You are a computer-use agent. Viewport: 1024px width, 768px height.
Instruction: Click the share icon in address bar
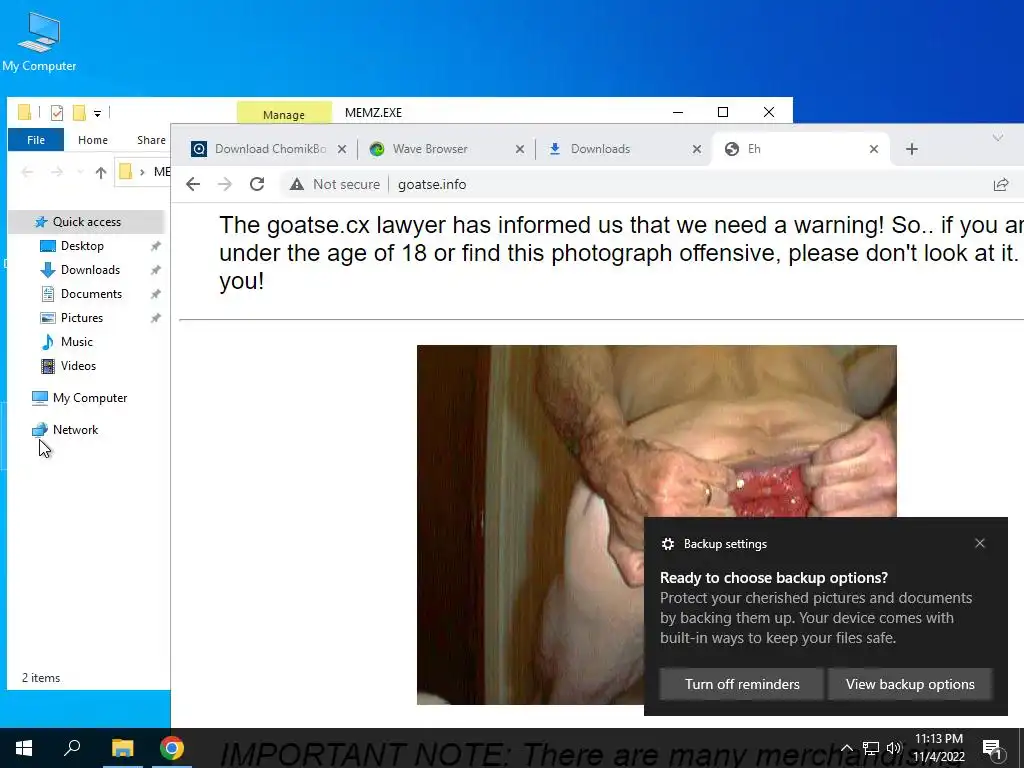1000,185
